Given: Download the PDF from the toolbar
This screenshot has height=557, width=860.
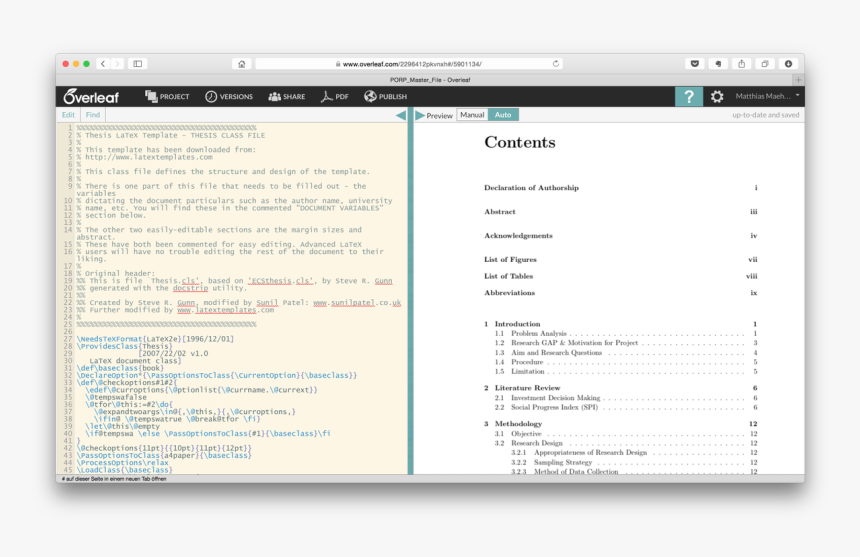Looking at the screenshot, I should (335, 96).
